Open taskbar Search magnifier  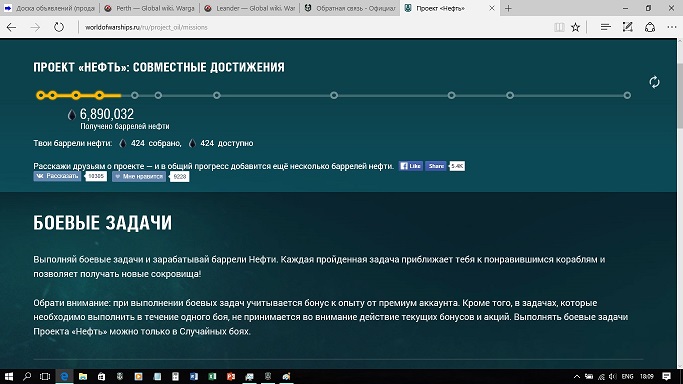27,377
